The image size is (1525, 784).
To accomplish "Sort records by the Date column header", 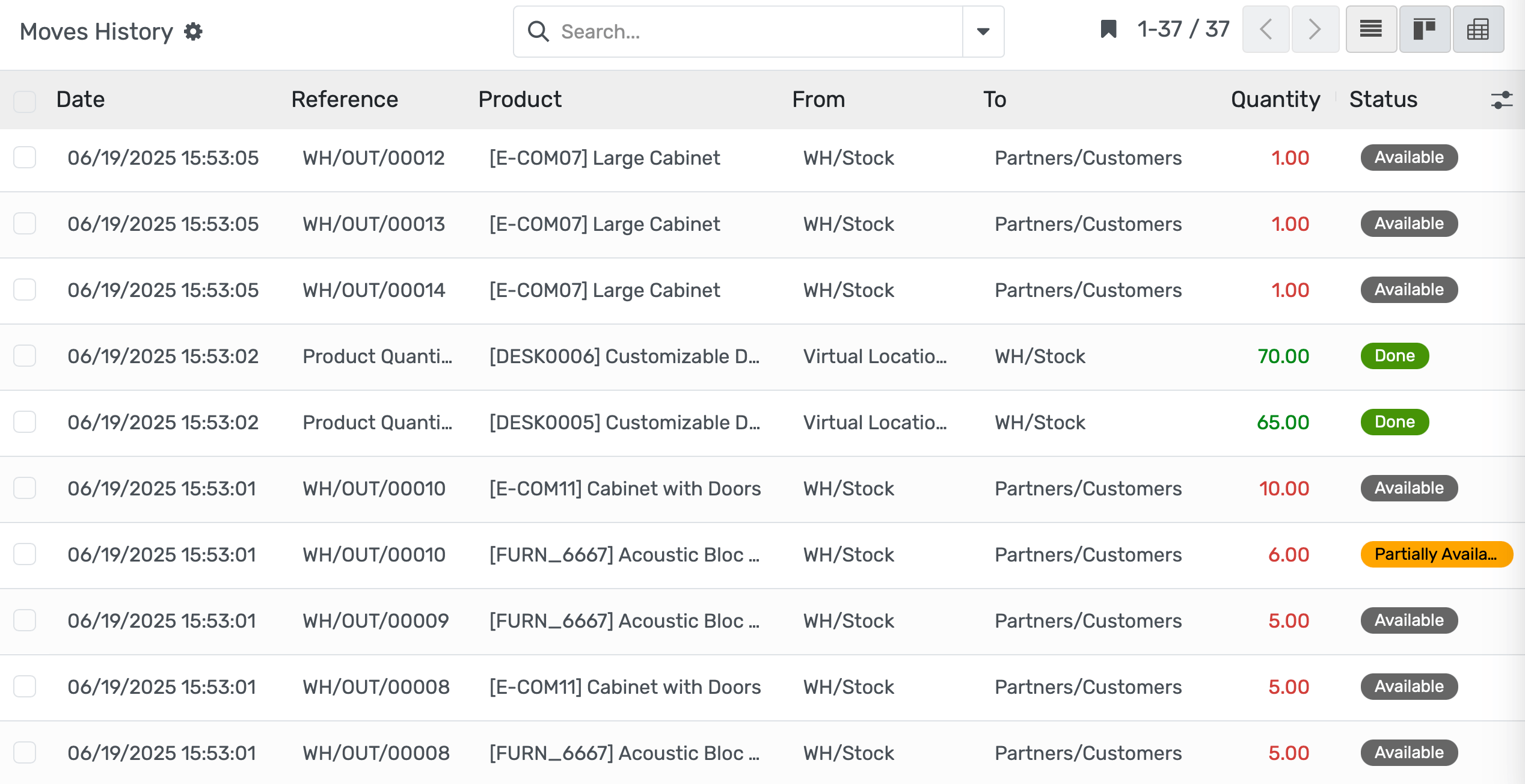I will 80,99.
